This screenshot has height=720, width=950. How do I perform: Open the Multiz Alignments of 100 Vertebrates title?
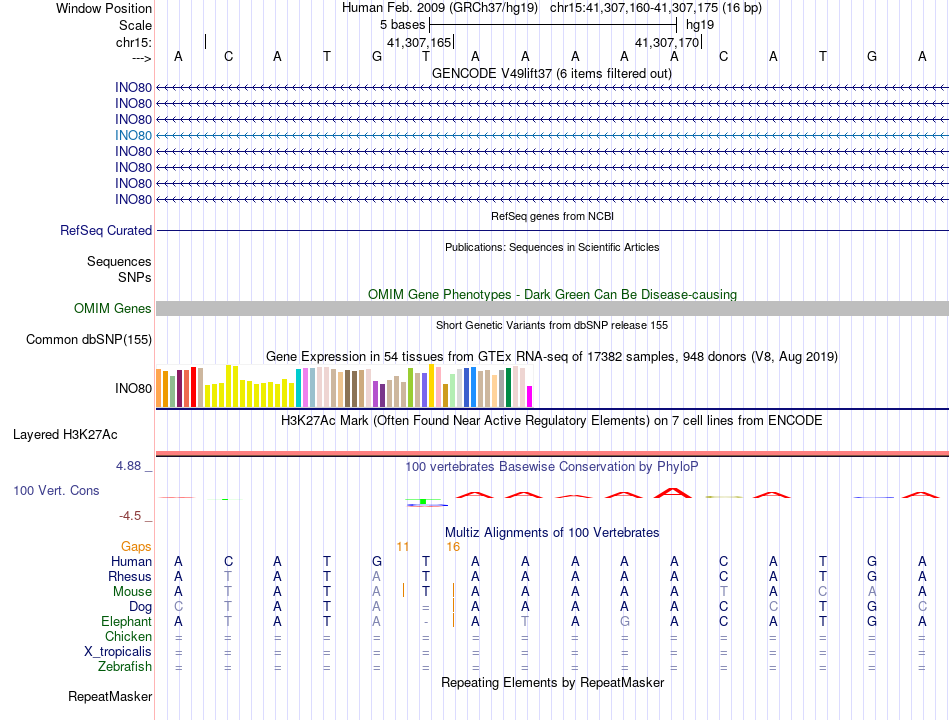[552, 533]
